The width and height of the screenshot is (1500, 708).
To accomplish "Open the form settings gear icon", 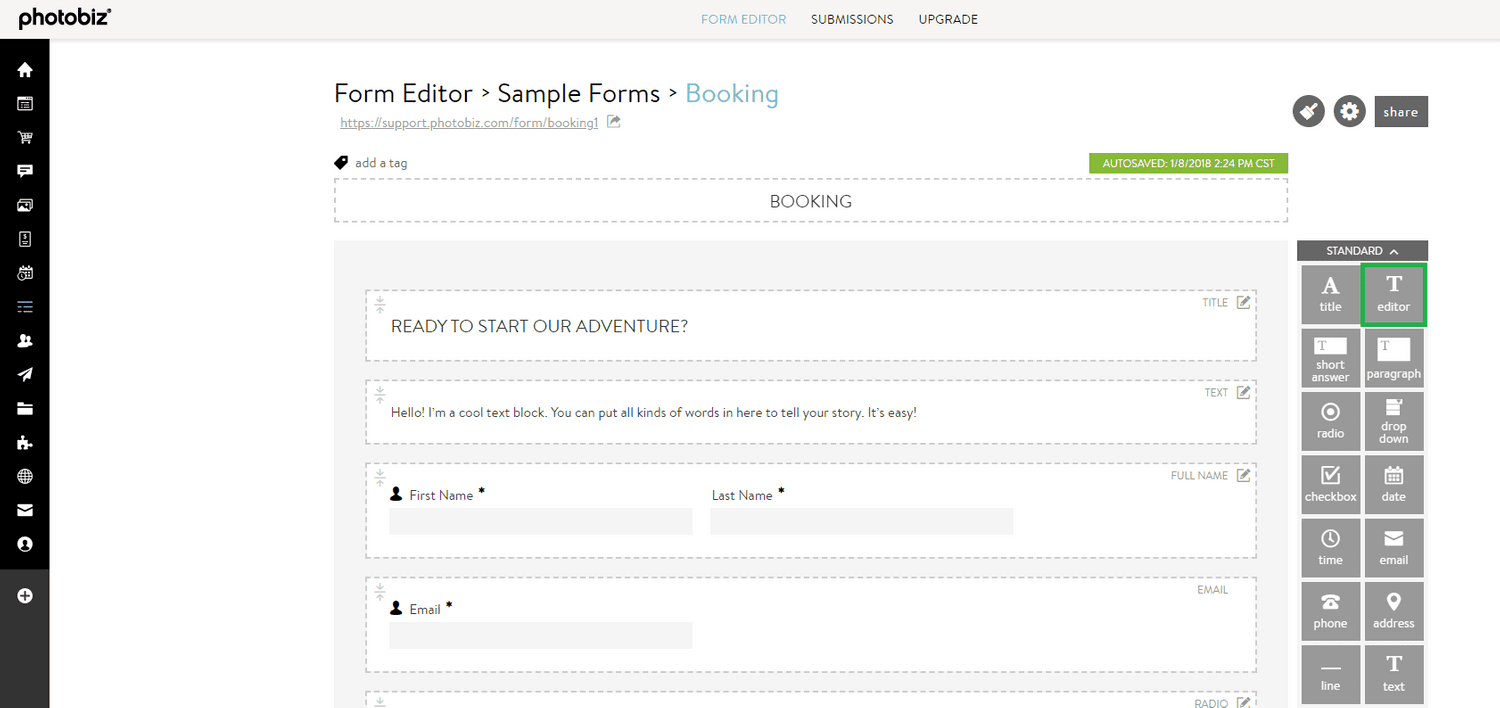I will [1349, 111].
